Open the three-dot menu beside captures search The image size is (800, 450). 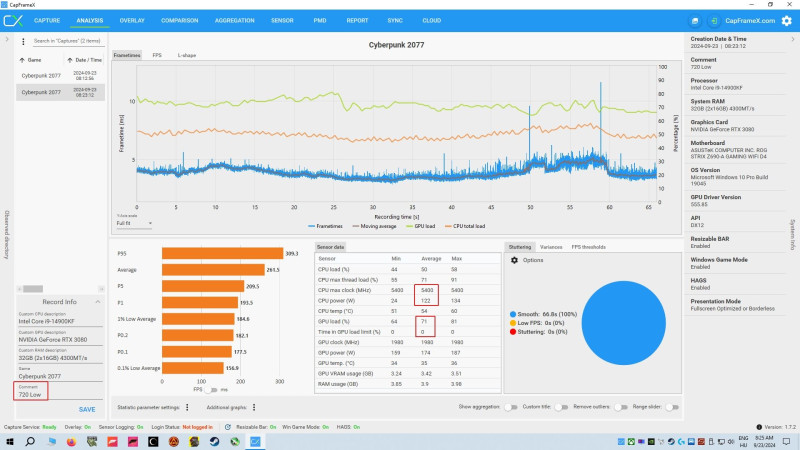click(x=23, y=41)
